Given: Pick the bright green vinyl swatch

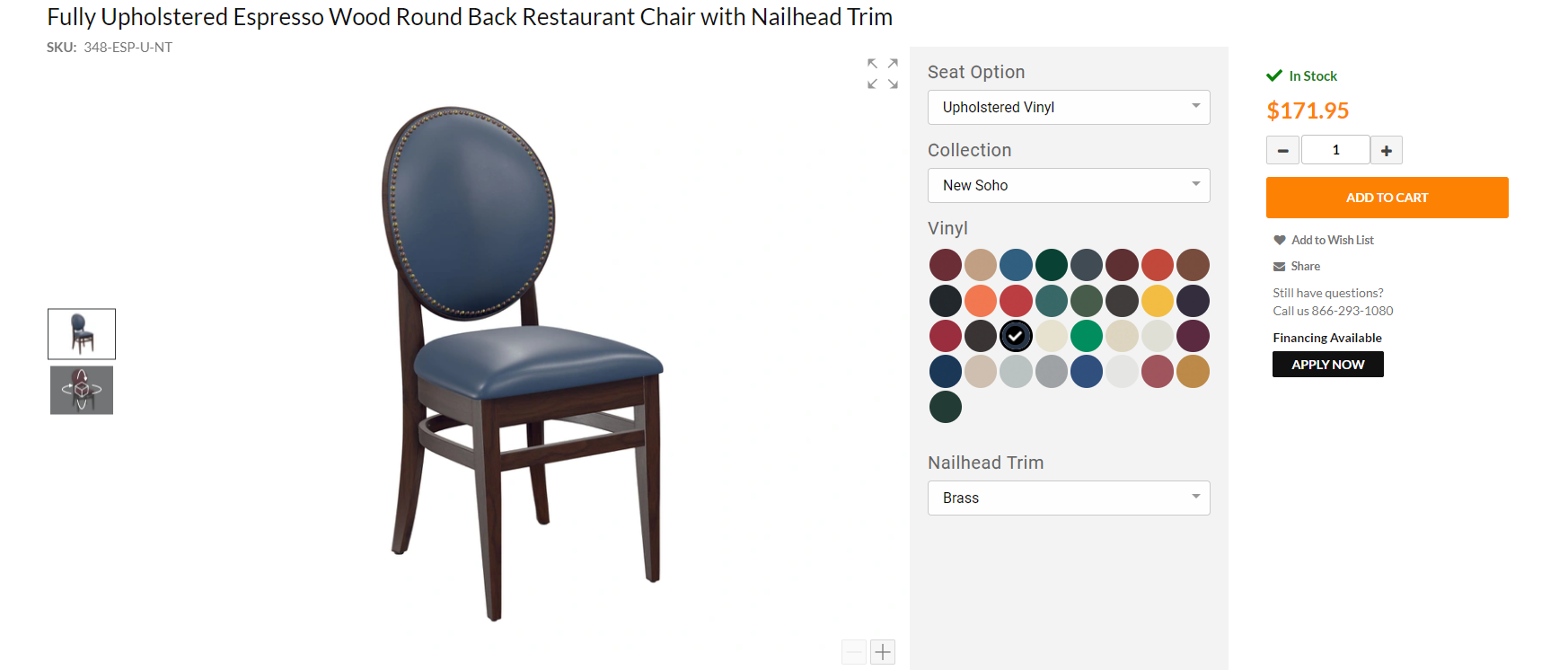Looking at the screenshot, I should coord(1087,336).
